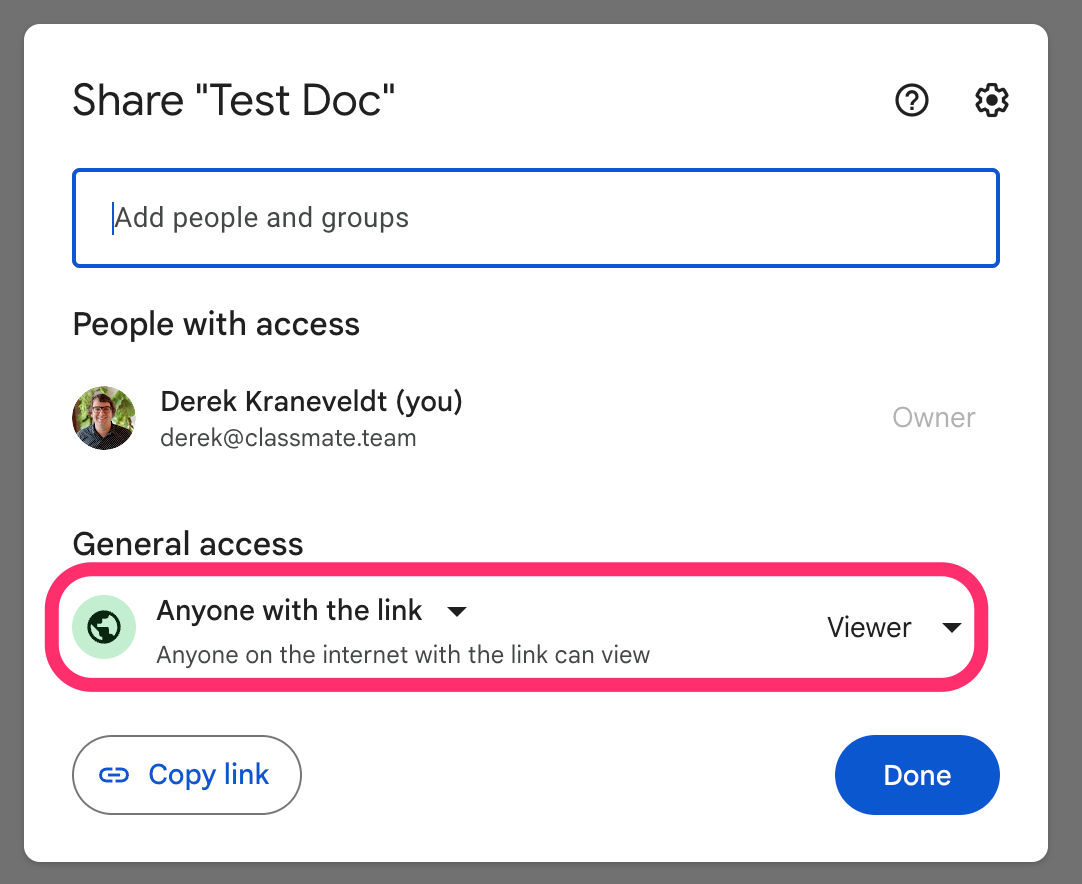
Task: Click the Done button
Action: (x=917, y=775)
